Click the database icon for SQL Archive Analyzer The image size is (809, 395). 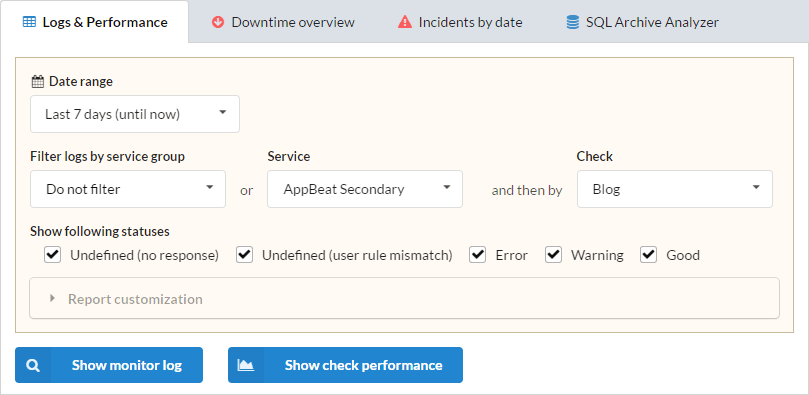[573, 22]
